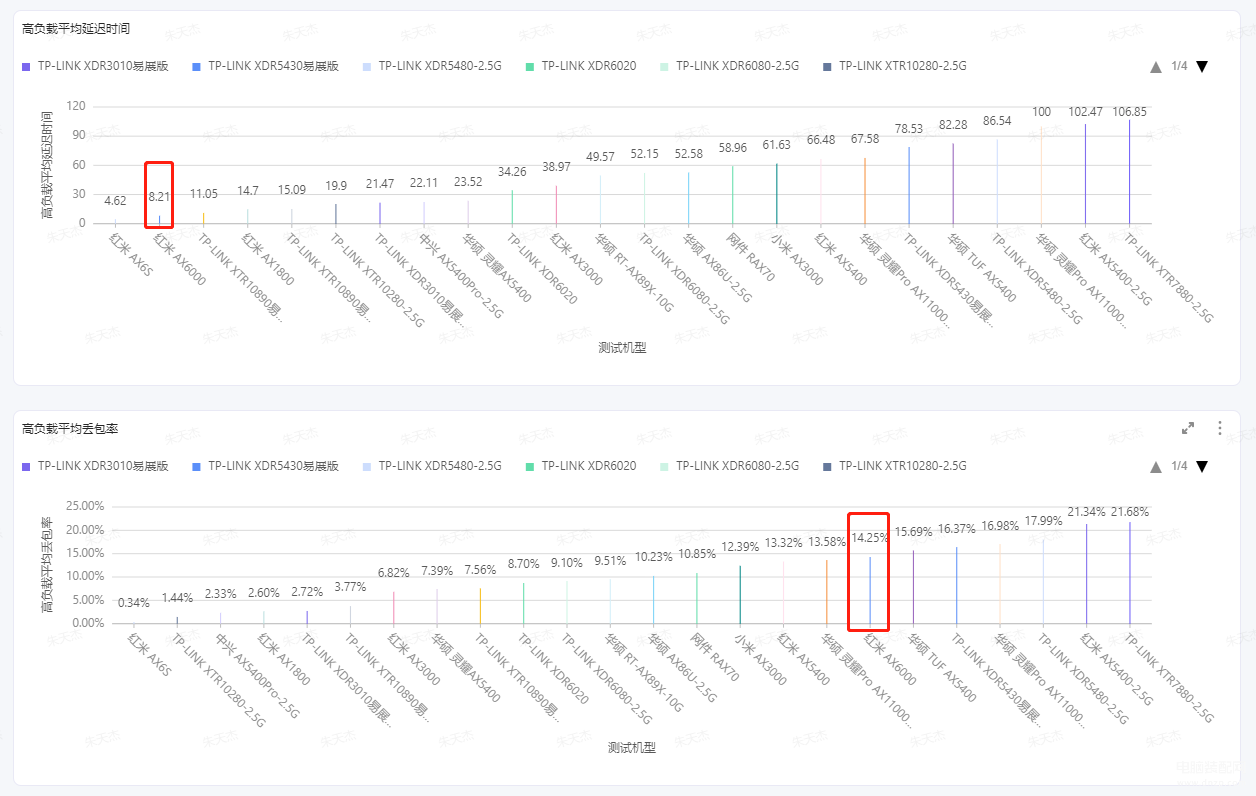Click the 106.85 data label
Screen dimensions: 1256x796
(1130, 111)
